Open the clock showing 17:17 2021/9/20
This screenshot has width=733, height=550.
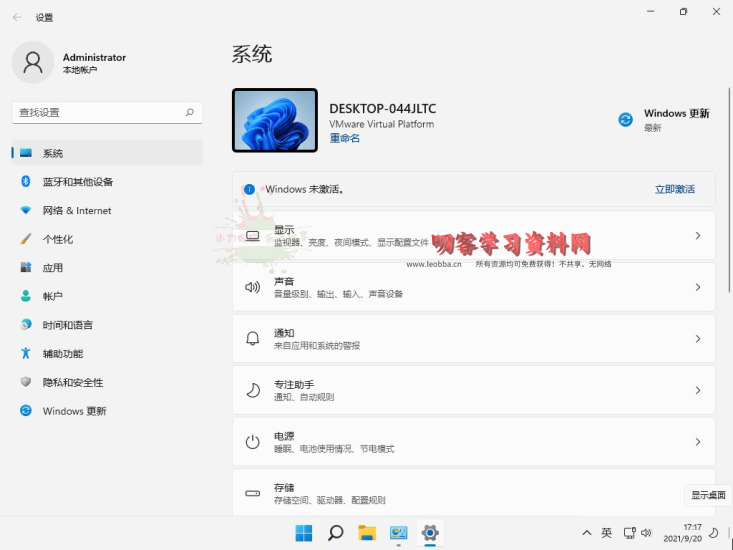[x=683, y=533]
